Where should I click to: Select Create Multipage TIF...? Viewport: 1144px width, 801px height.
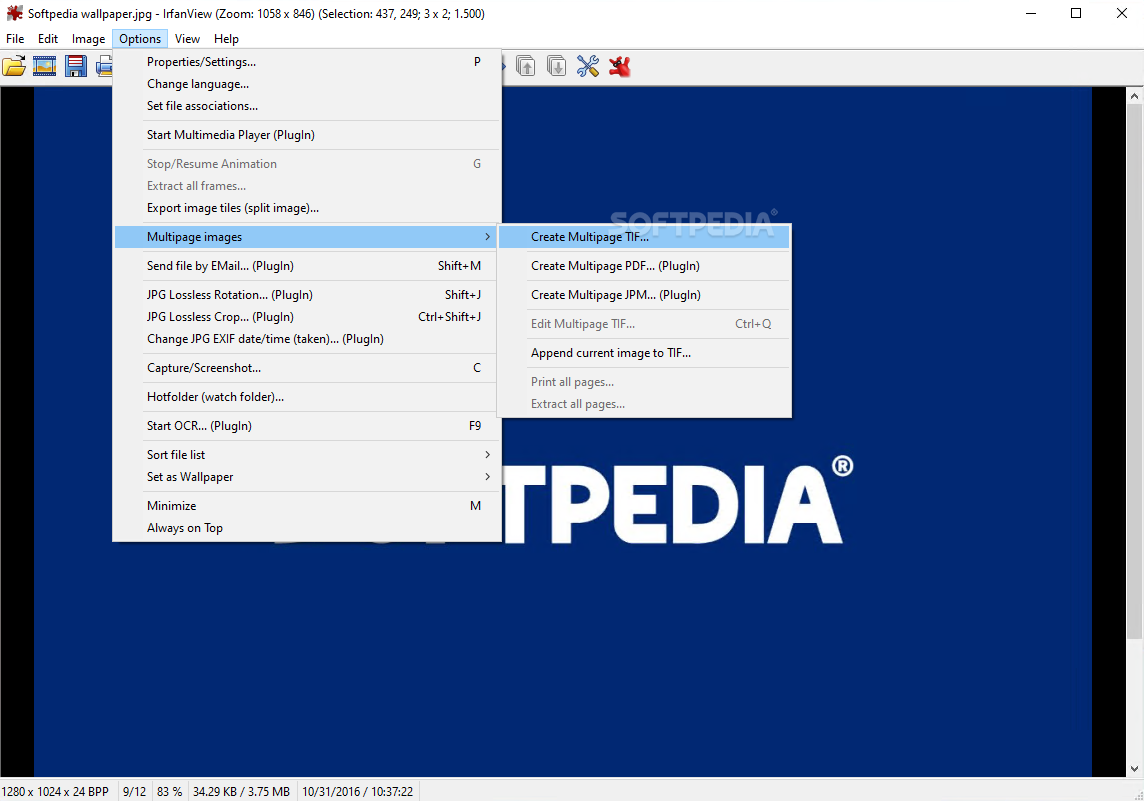click(644, 237)
